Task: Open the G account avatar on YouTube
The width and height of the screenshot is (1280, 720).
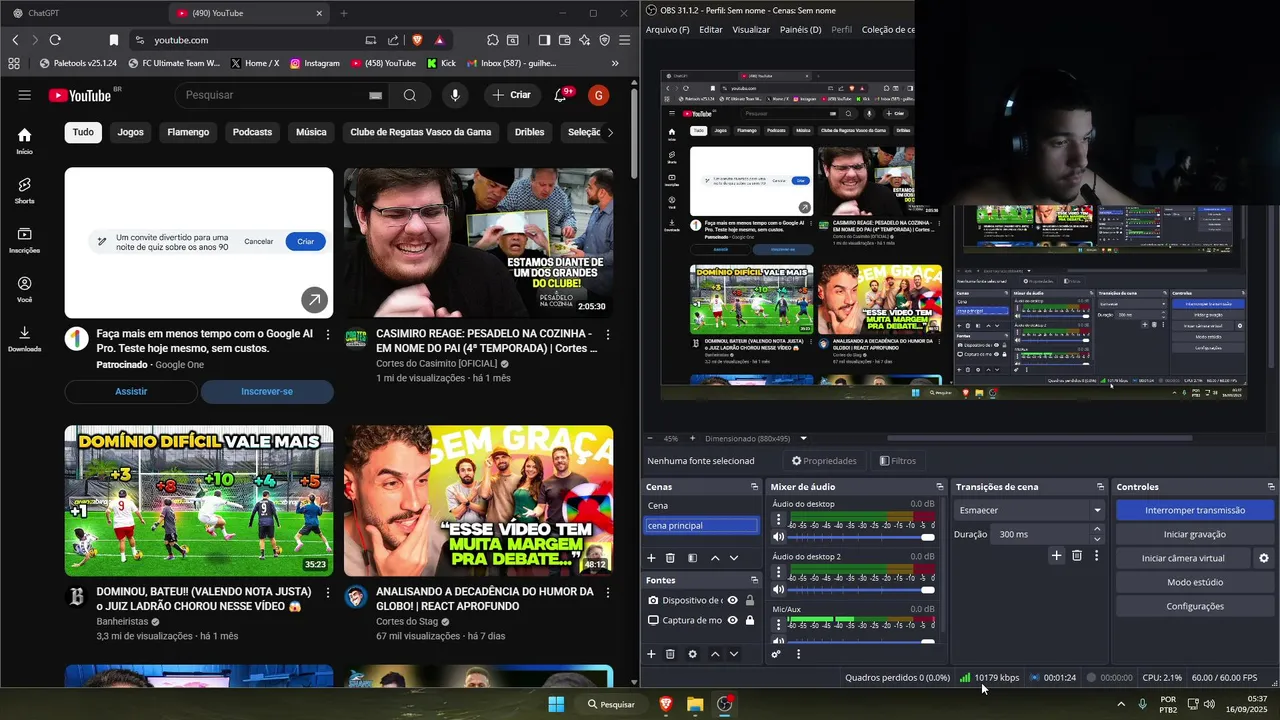Action: click(598, 95)
